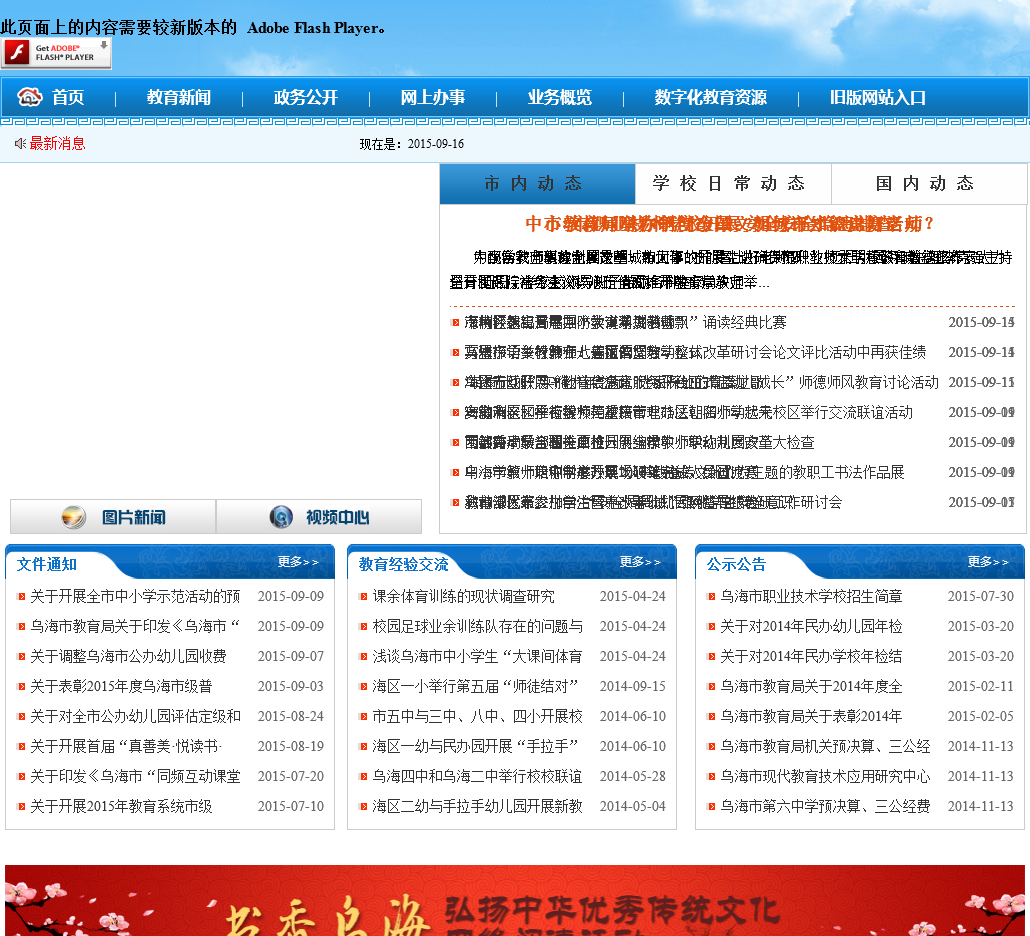Open 乌海市教育局关于表彰2014年 announcement

(x=811, y=717)
